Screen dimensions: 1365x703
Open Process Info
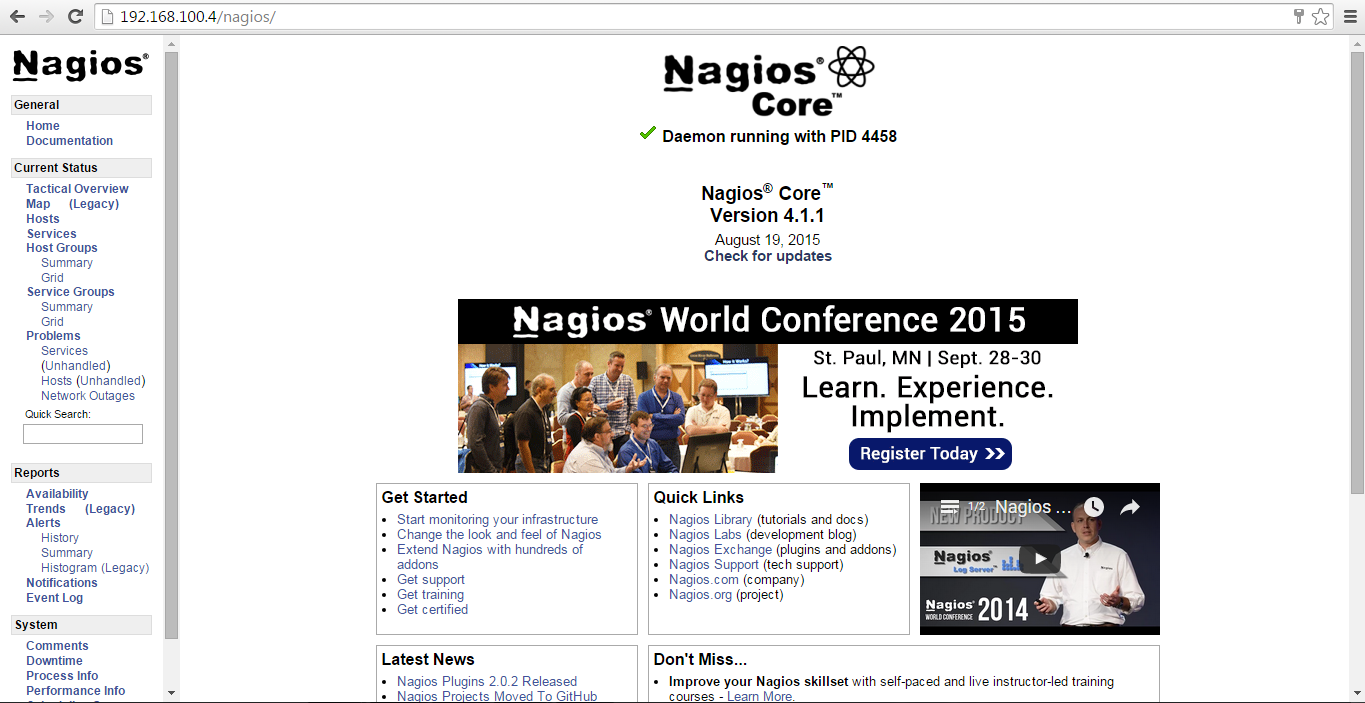(62, 676)
